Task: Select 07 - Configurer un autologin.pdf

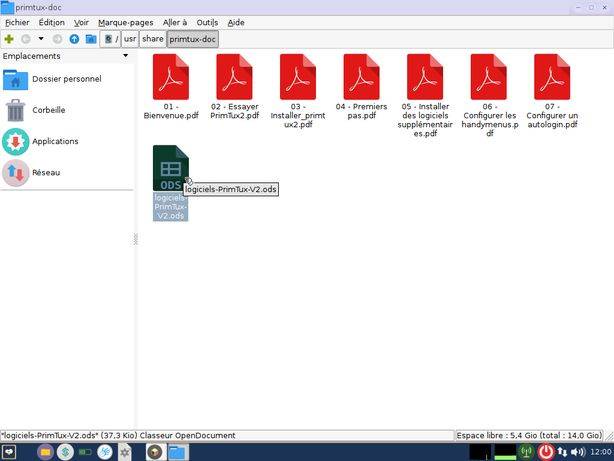Action: (552, 91)
